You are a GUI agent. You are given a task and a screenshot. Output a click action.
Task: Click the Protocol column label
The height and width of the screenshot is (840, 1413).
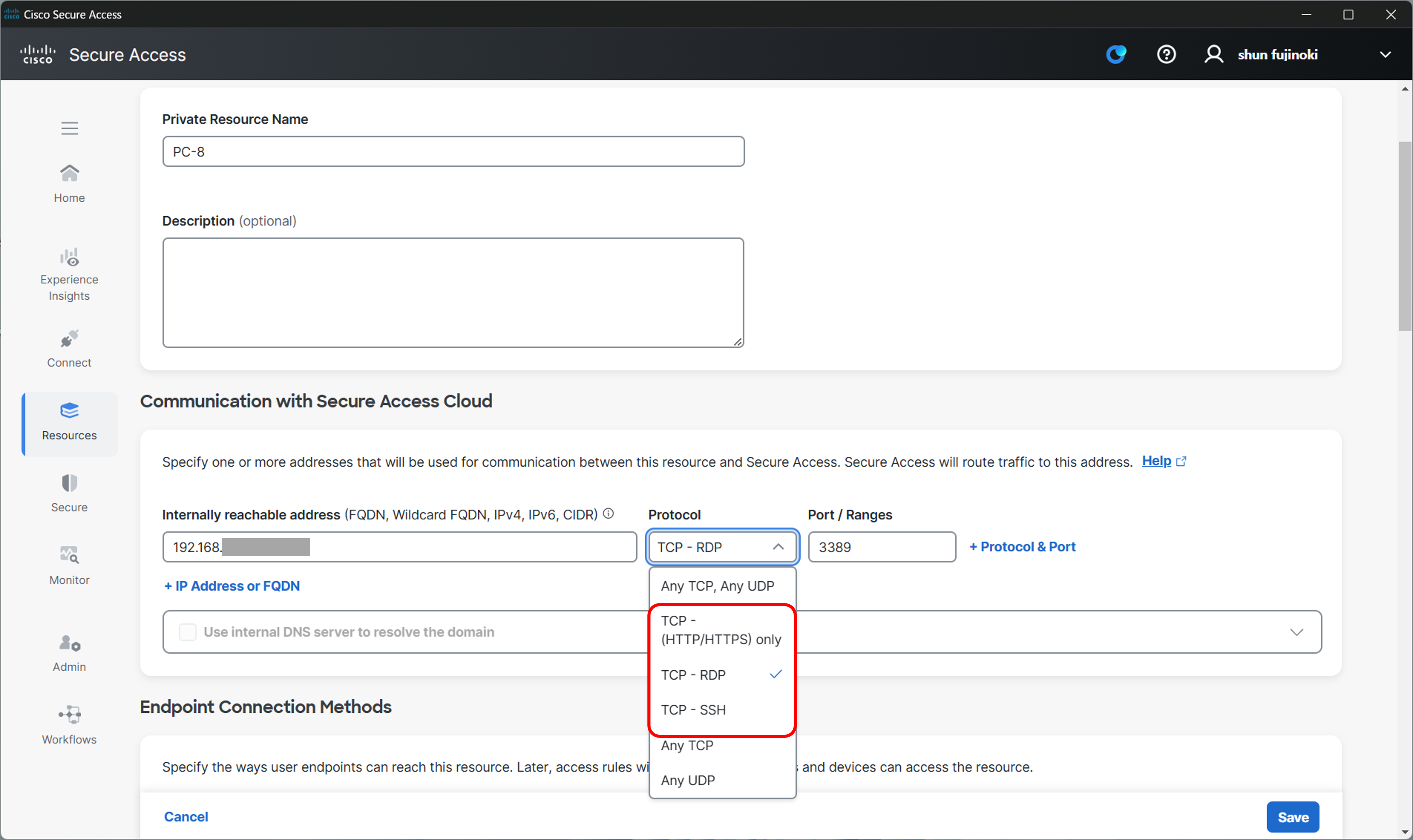[x=674, y=515]
